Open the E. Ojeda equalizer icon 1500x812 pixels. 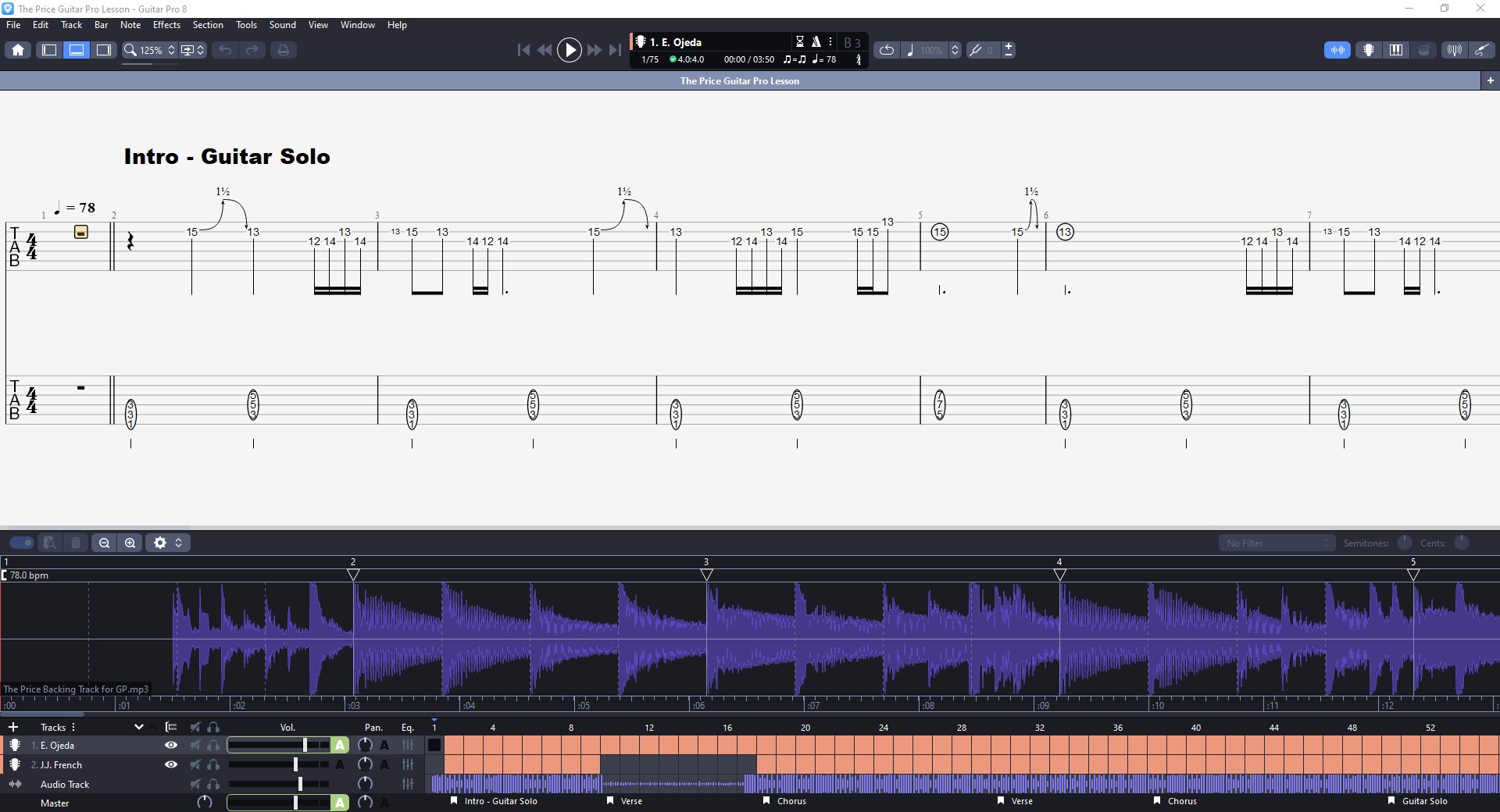pos(408,745)
